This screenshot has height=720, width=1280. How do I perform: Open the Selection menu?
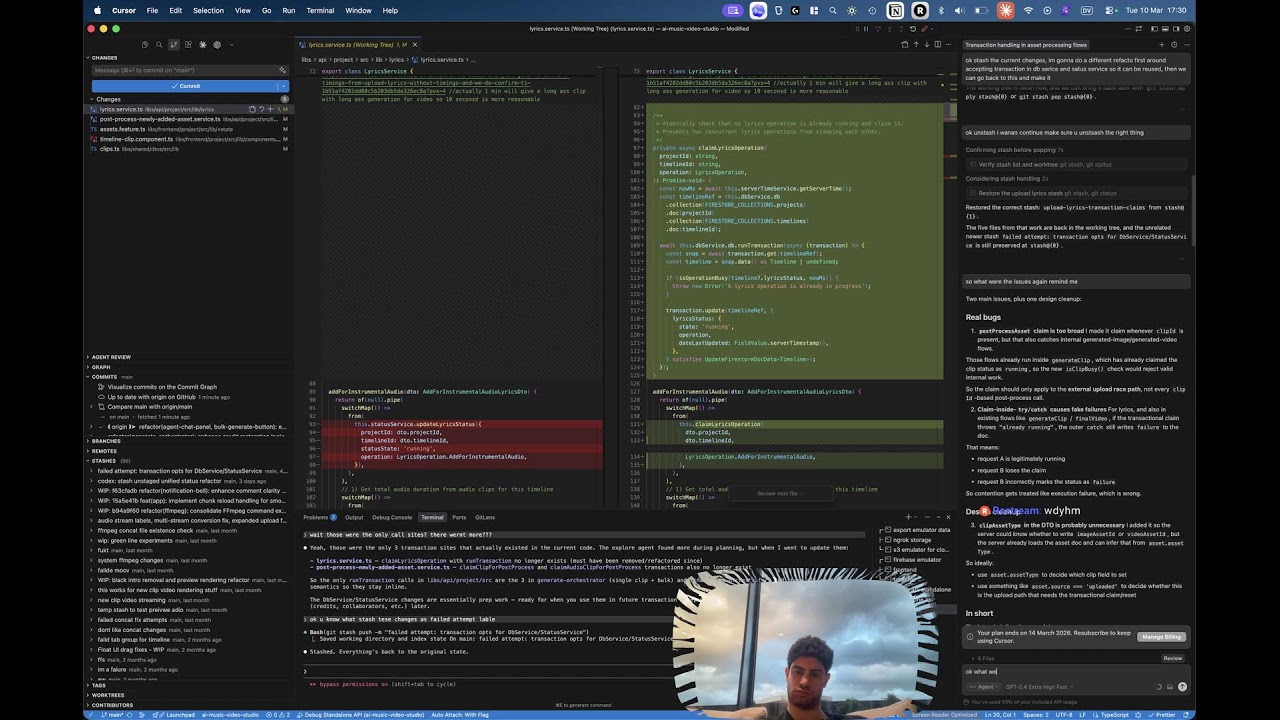click(x=208, y=10)
